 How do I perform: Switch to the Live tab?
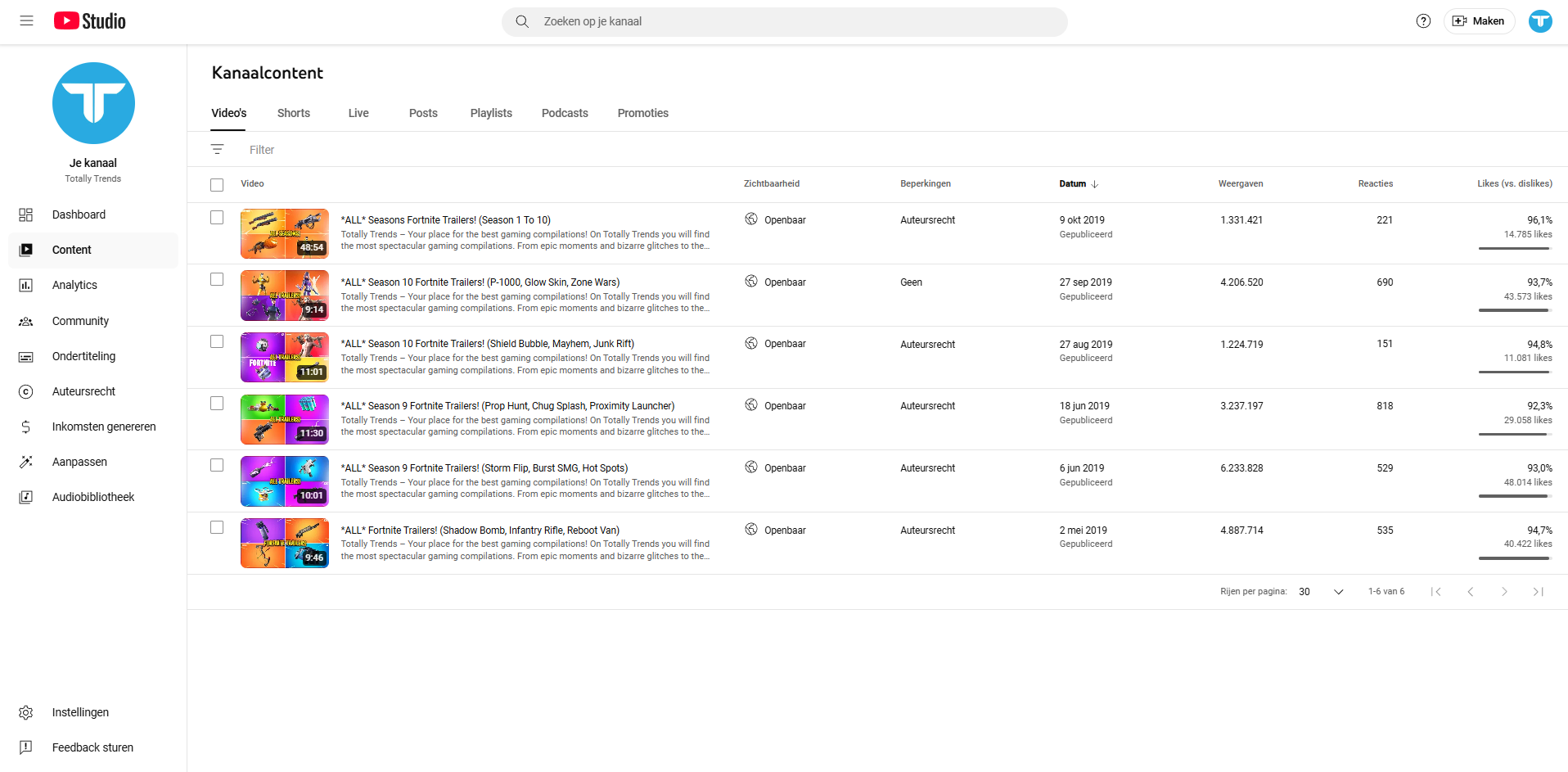[x=358, y=113]
